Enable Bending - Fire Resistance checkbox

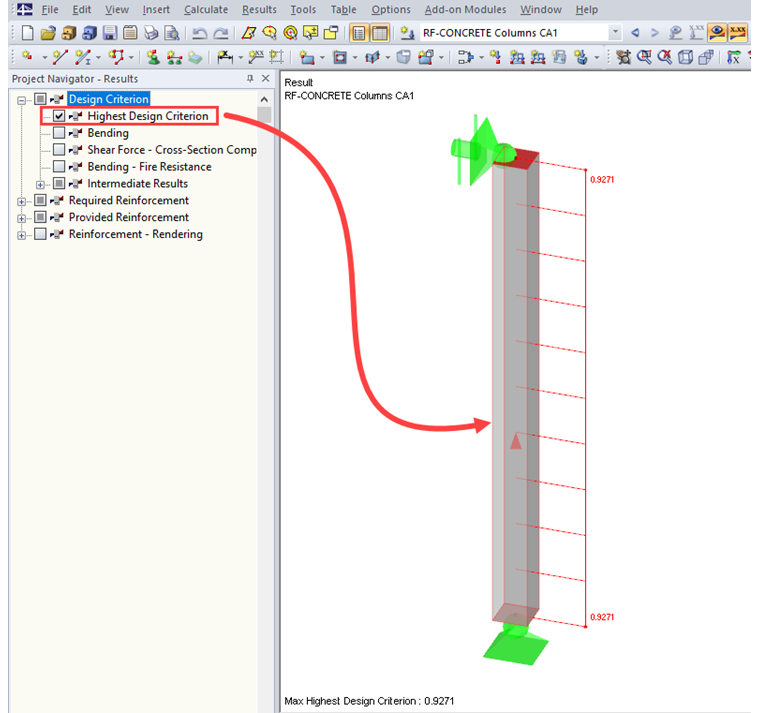click(59, 166)
